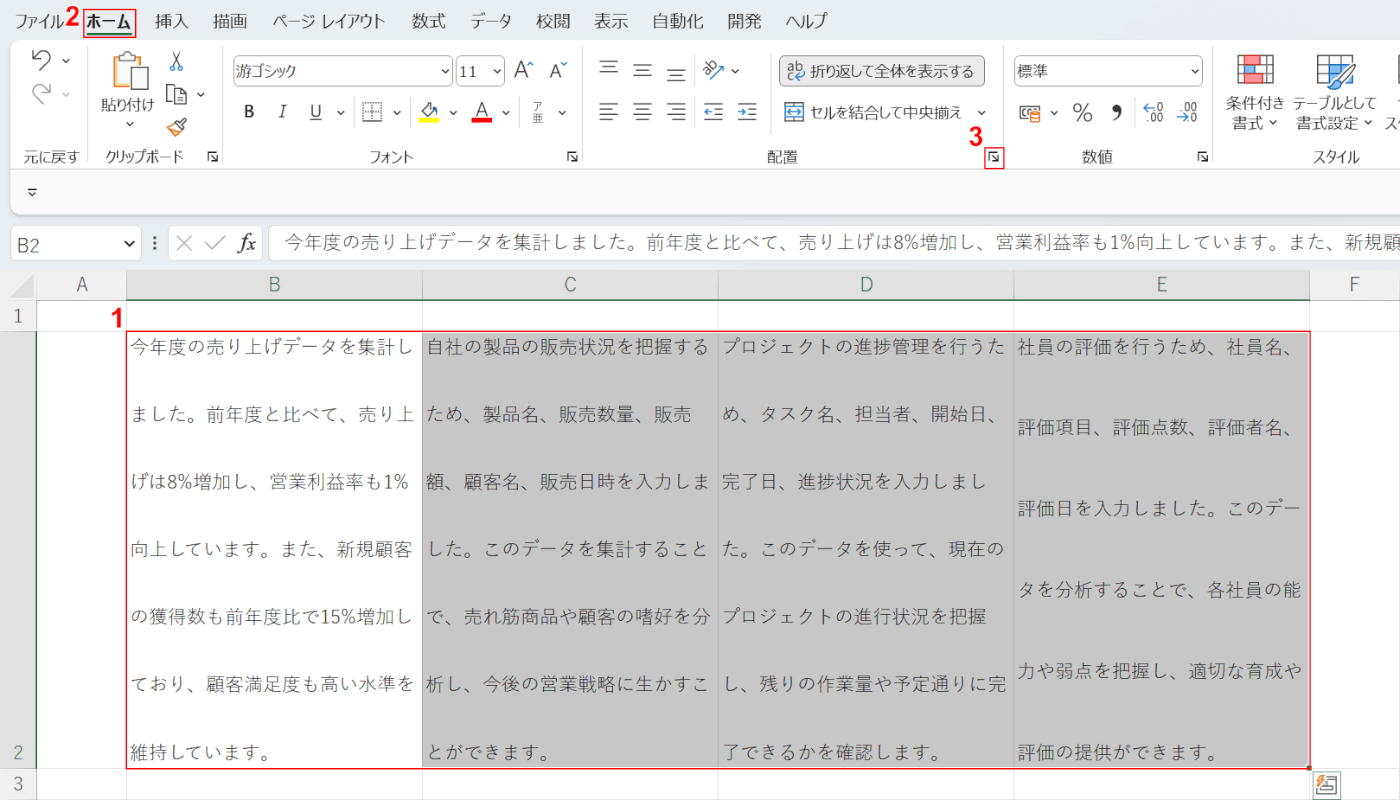Open the alignment settings dialog launcher
This screenshot has height=800, width=1400.
click(x=994, y=157)
